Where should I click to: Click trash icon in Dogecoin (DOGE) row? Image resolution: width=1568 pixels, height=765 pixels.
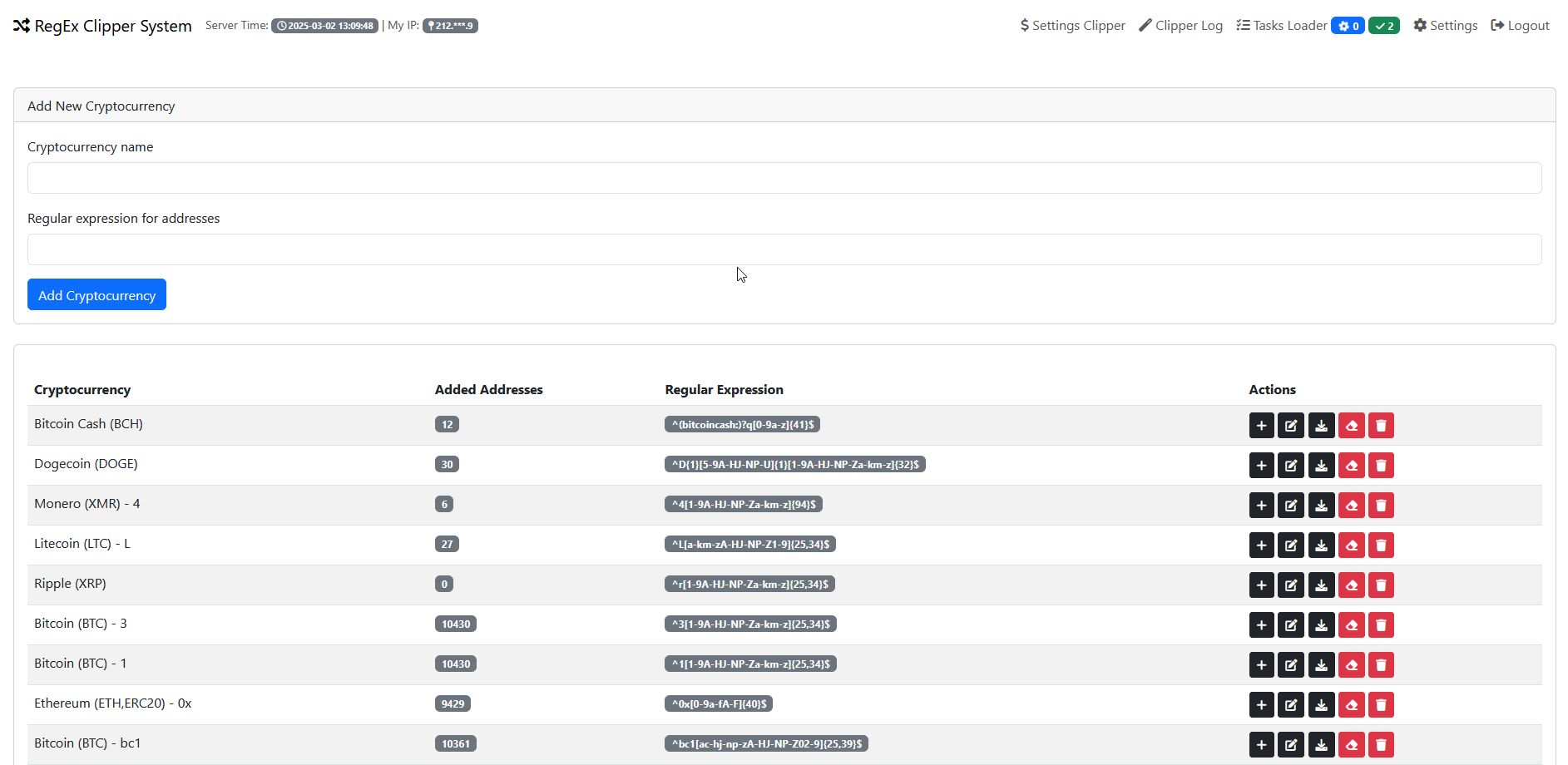[x=1381, y=466]
